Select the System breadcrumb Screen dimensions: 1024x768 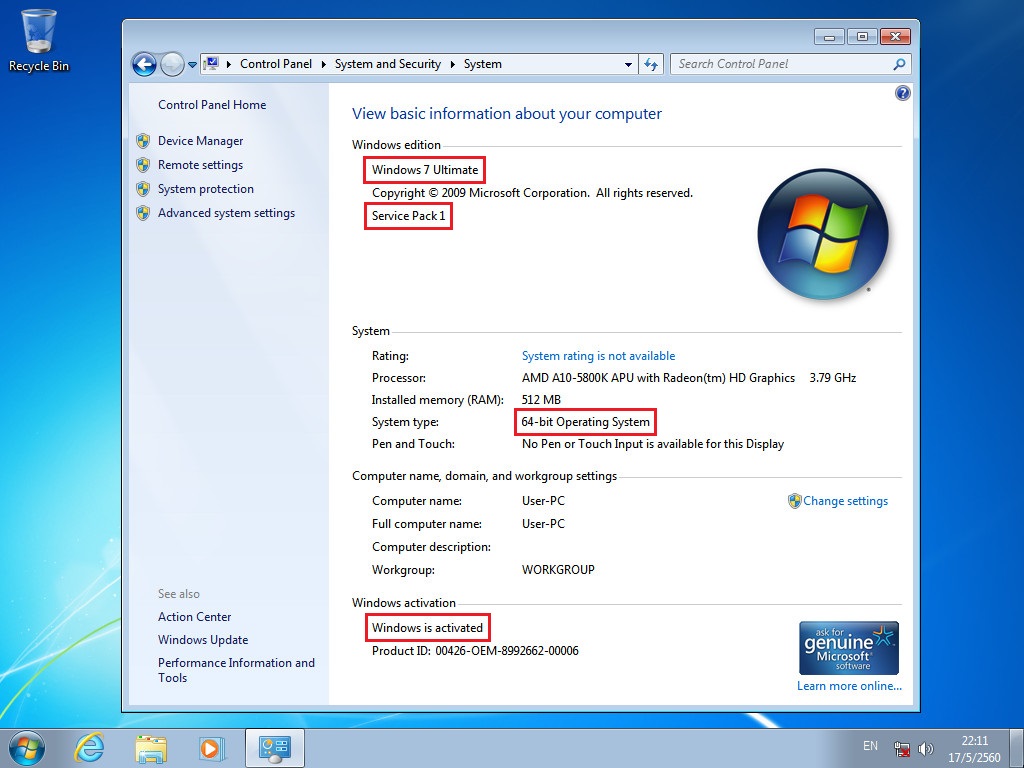pyautogui.click(x=483, y=64)
